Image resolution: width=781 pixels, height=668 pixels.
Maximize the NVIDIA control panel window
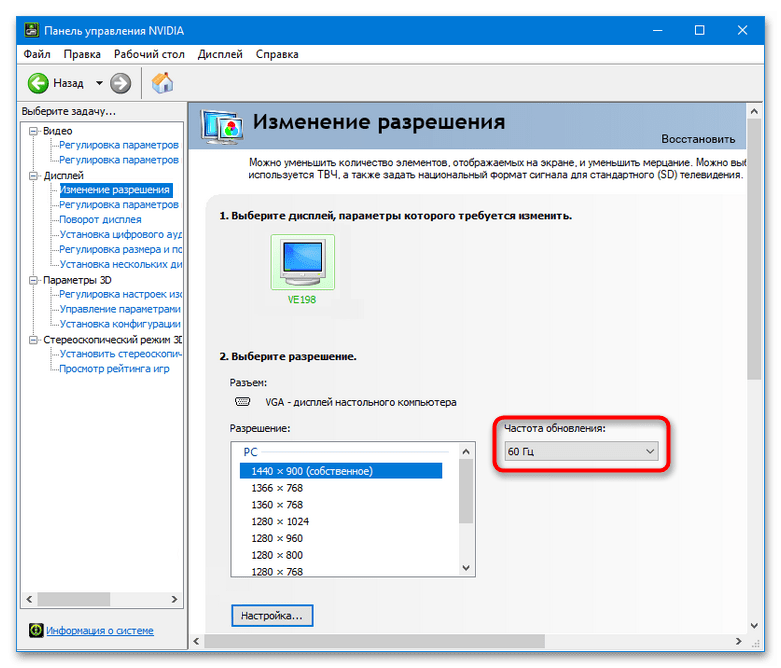coord(699,30)
